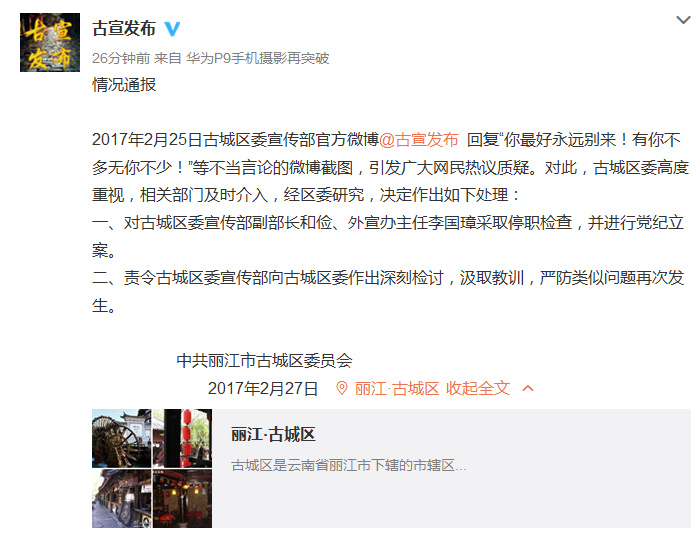Open the source link 华为P9手机摄影再突破
This screenshot has height=538, width=699.
click(x=258, y=58)
